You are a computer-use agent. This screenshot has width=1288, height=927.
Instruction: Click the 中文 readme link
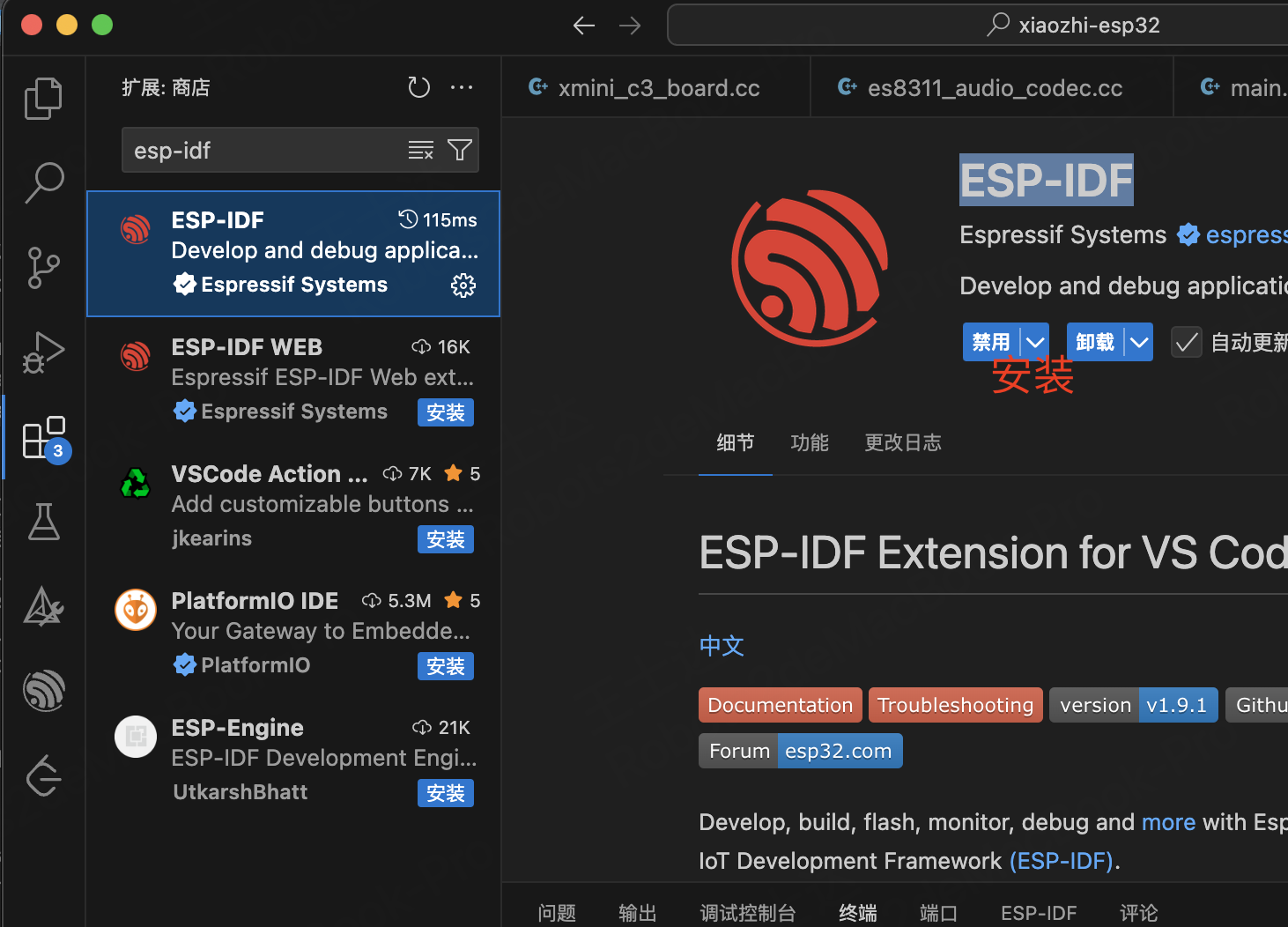pos(722,646)
